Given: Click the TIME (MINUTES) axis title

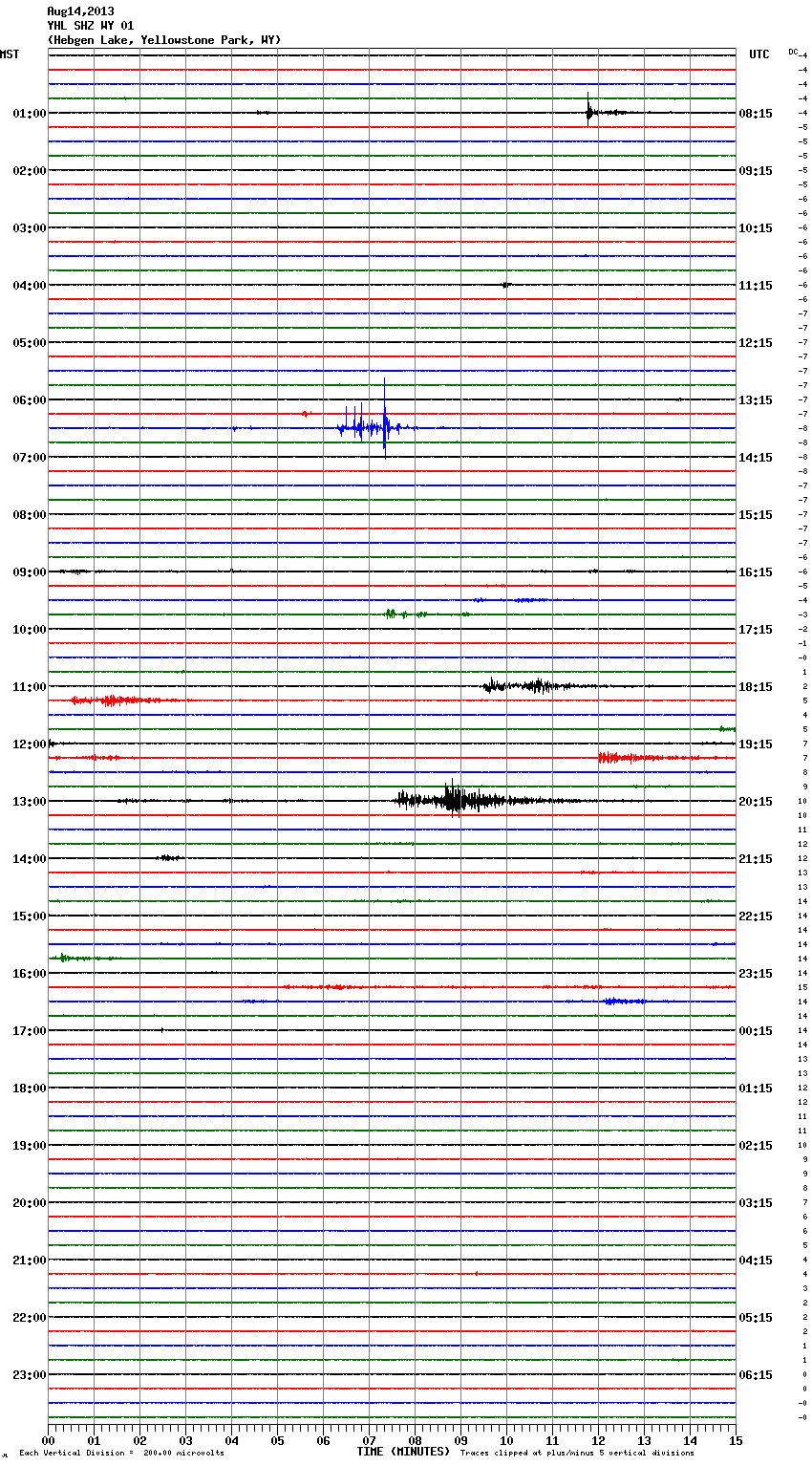Looking at the screenshot, I should point(403,1452).
